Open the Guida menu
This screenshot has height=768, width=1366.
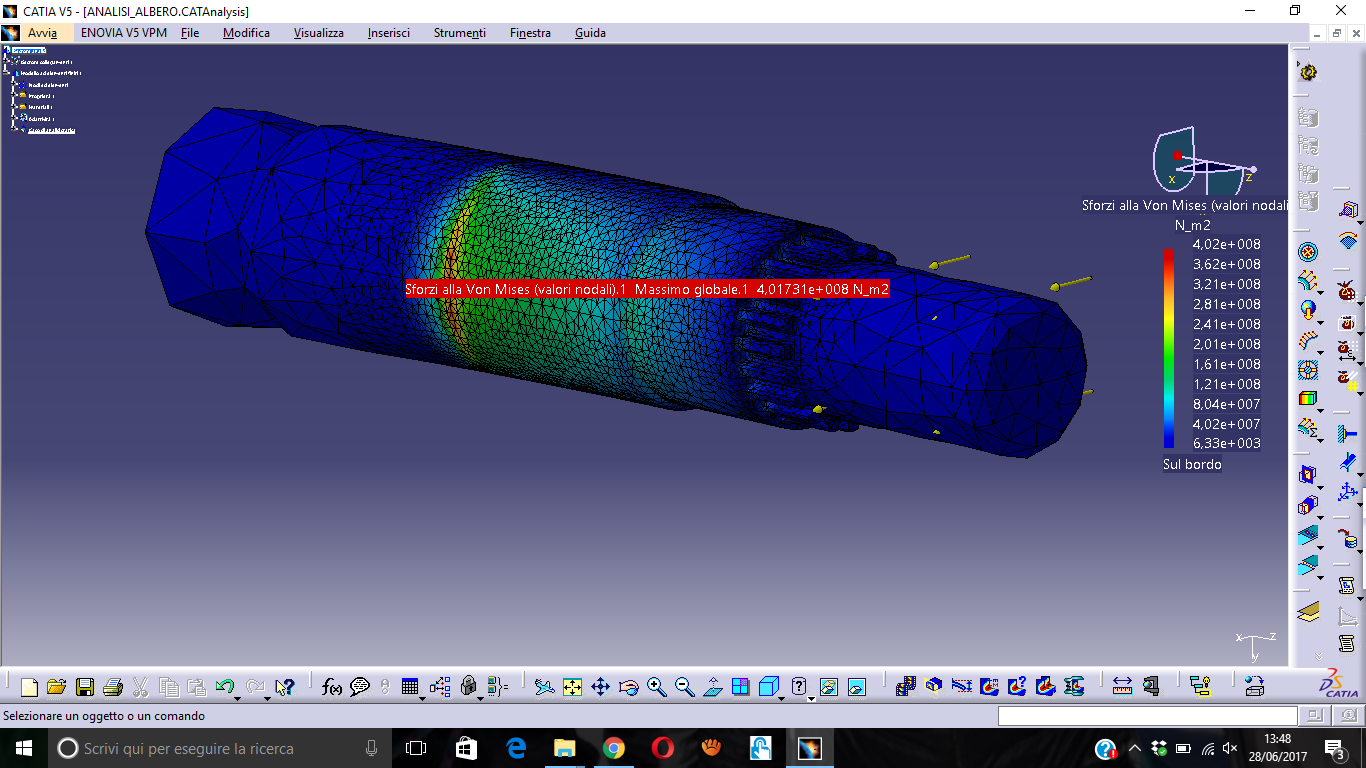(x=590, y=33)
